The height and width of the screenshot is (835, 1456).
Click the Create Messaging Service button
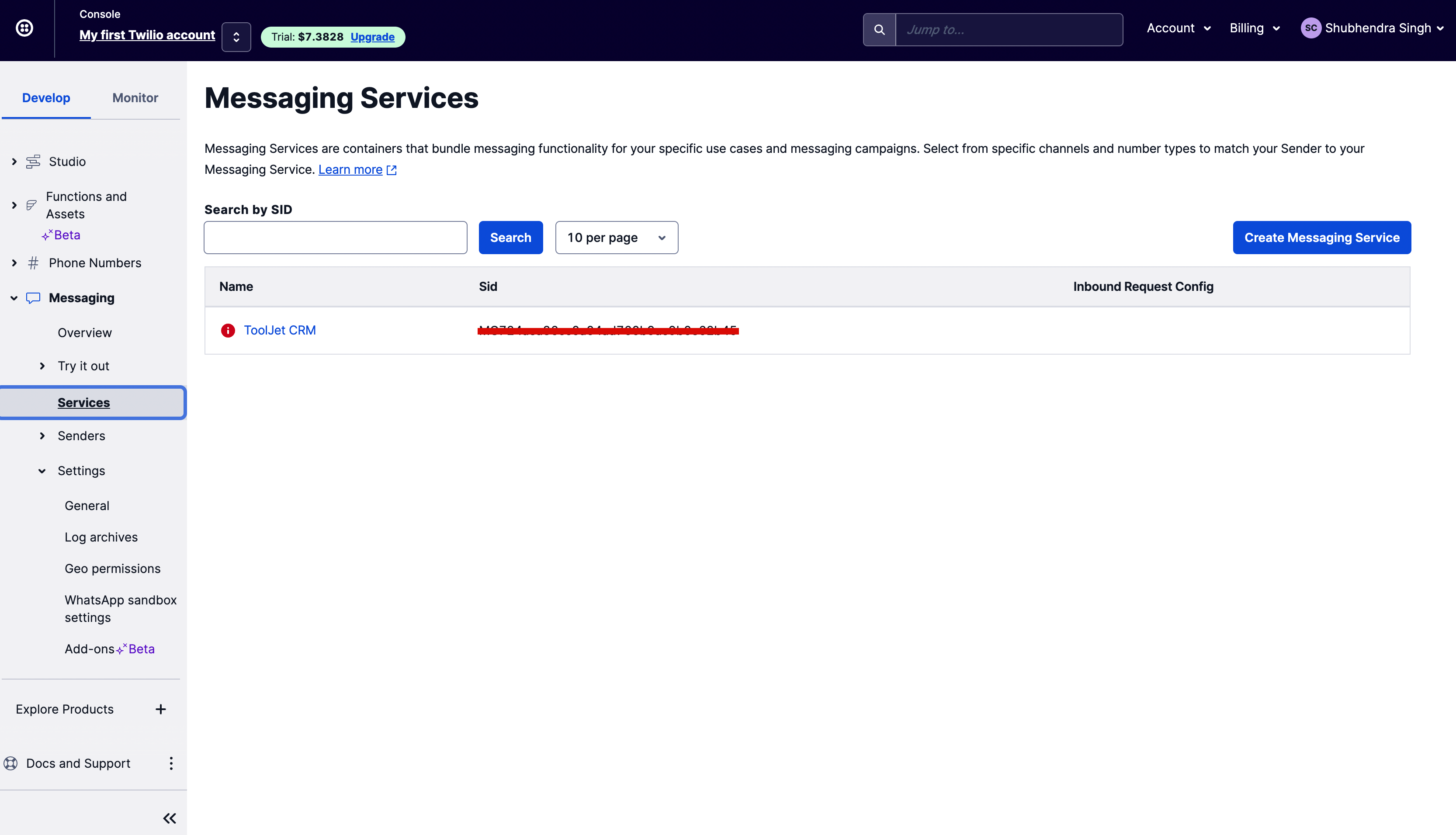click(1322, 237)
